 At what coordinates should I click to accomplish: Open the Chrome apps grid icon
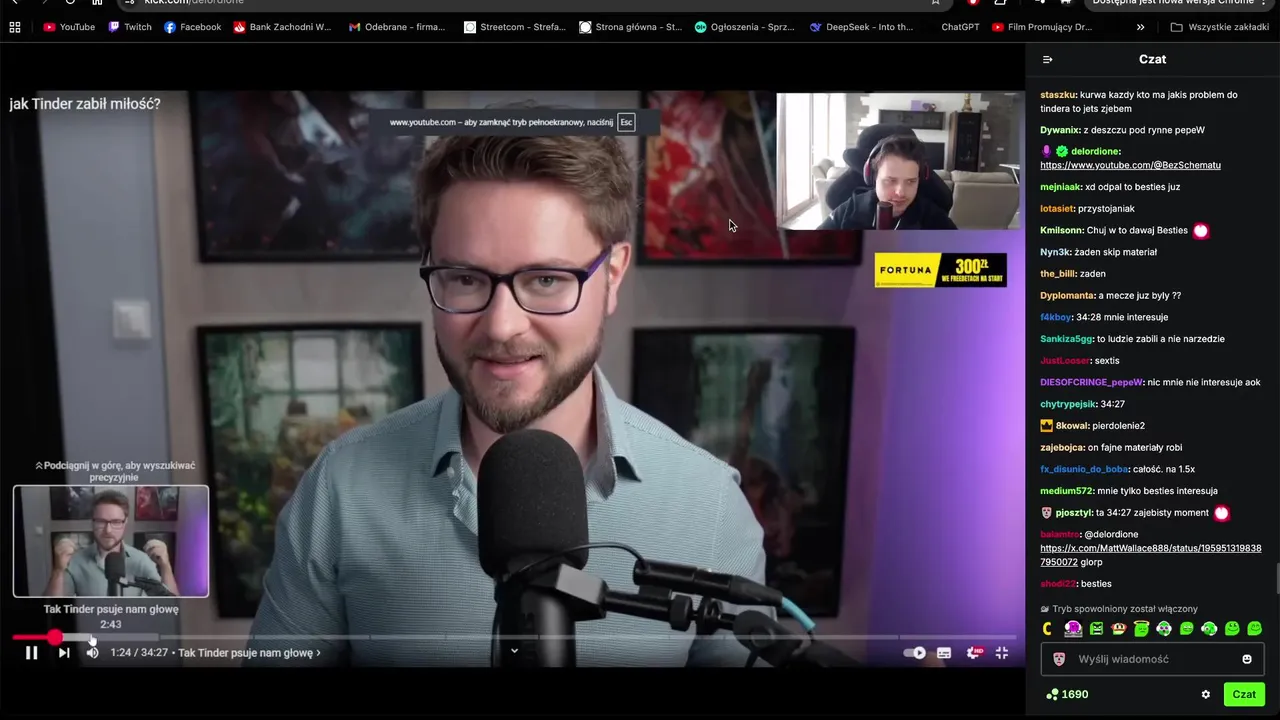click(15, 27)
